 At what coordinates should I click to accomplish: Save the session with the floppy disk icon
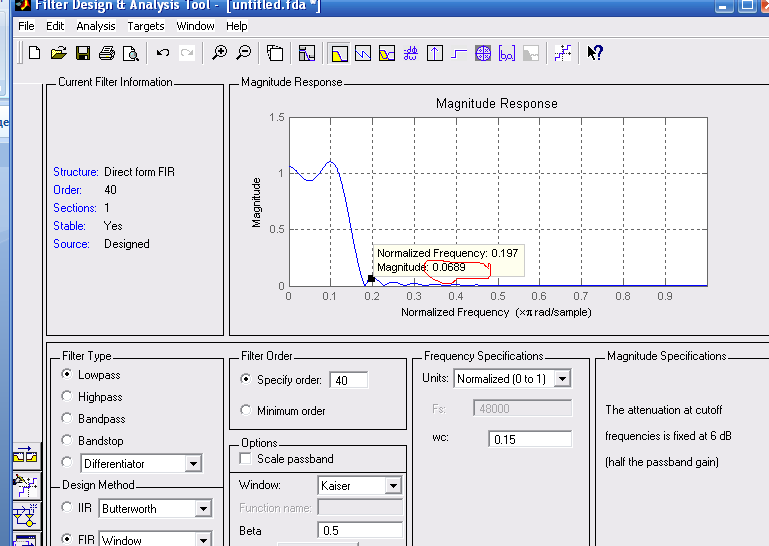[x=83, y=53]
